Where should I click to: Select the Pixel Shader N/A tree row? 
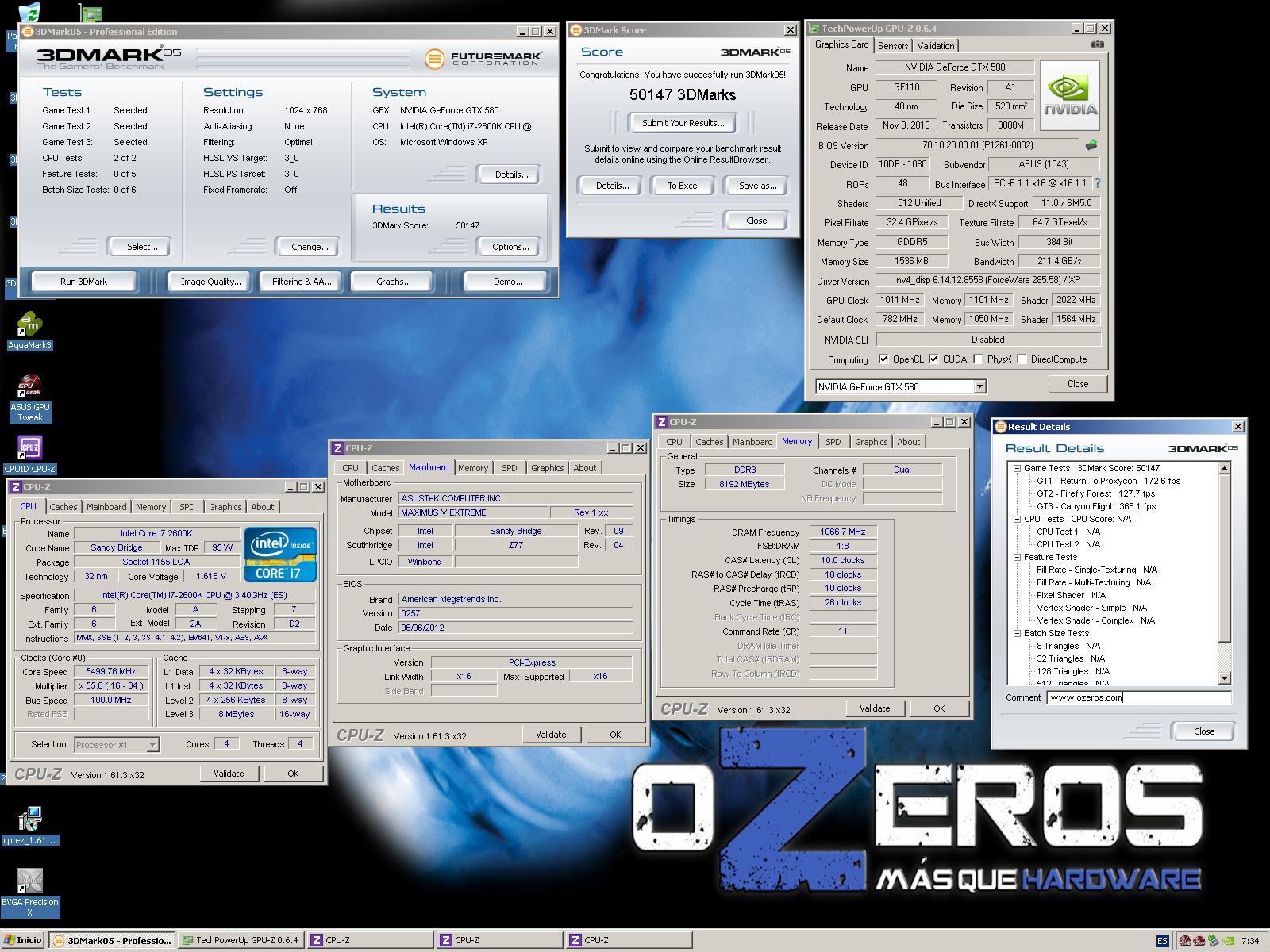tap(1071, 595)
